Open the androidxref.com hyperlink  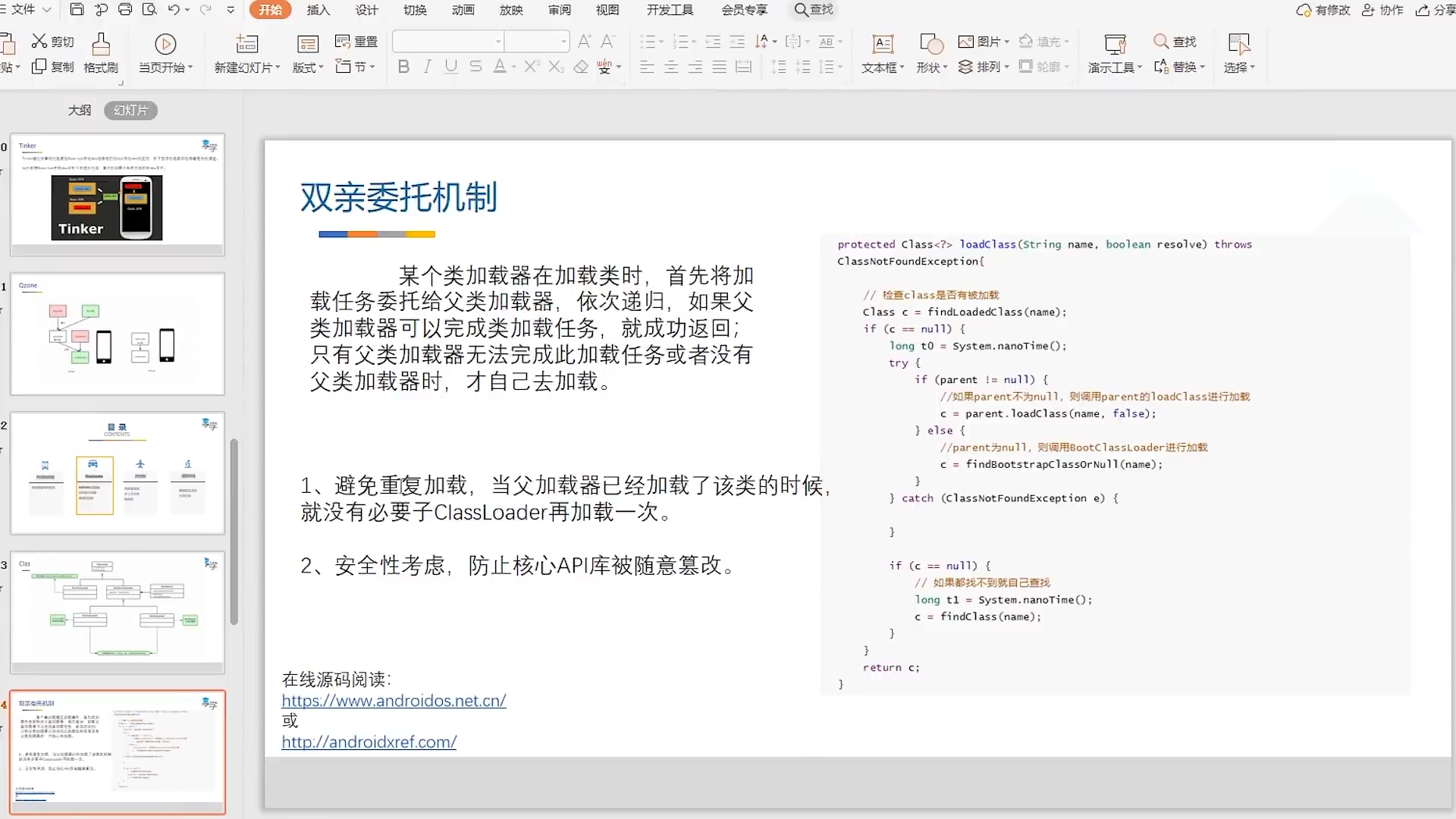pos(369,742)
